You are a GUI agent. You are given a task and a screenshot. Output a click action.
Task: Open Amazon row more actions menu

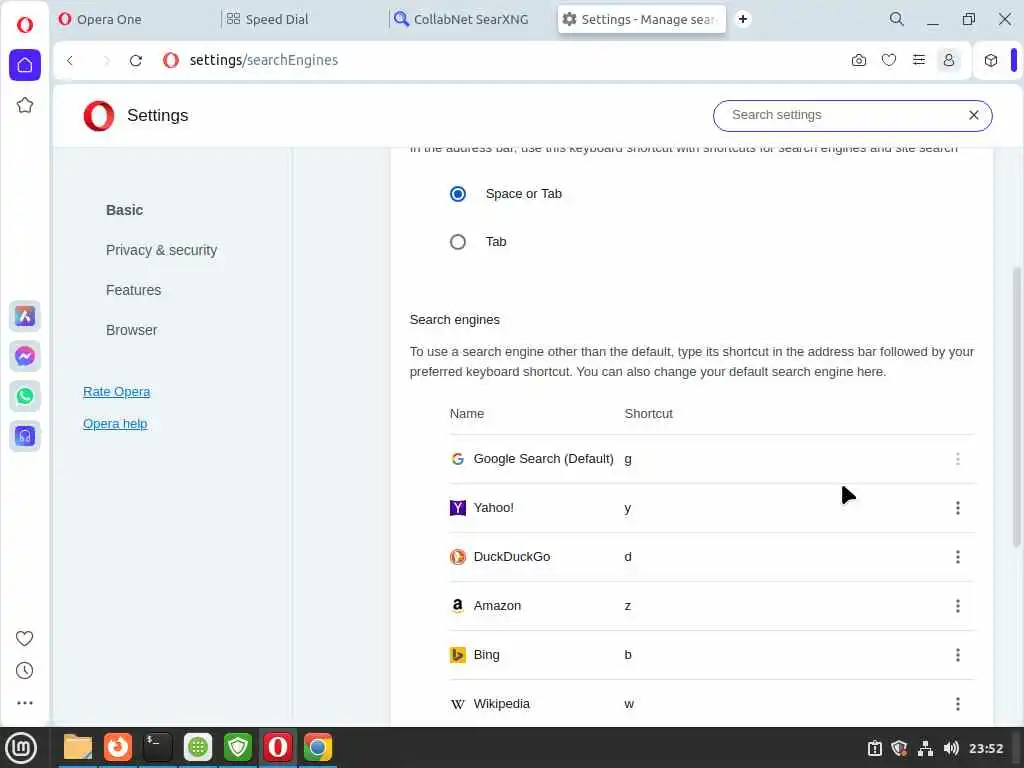pyautogui.click(x=957, y=605)
